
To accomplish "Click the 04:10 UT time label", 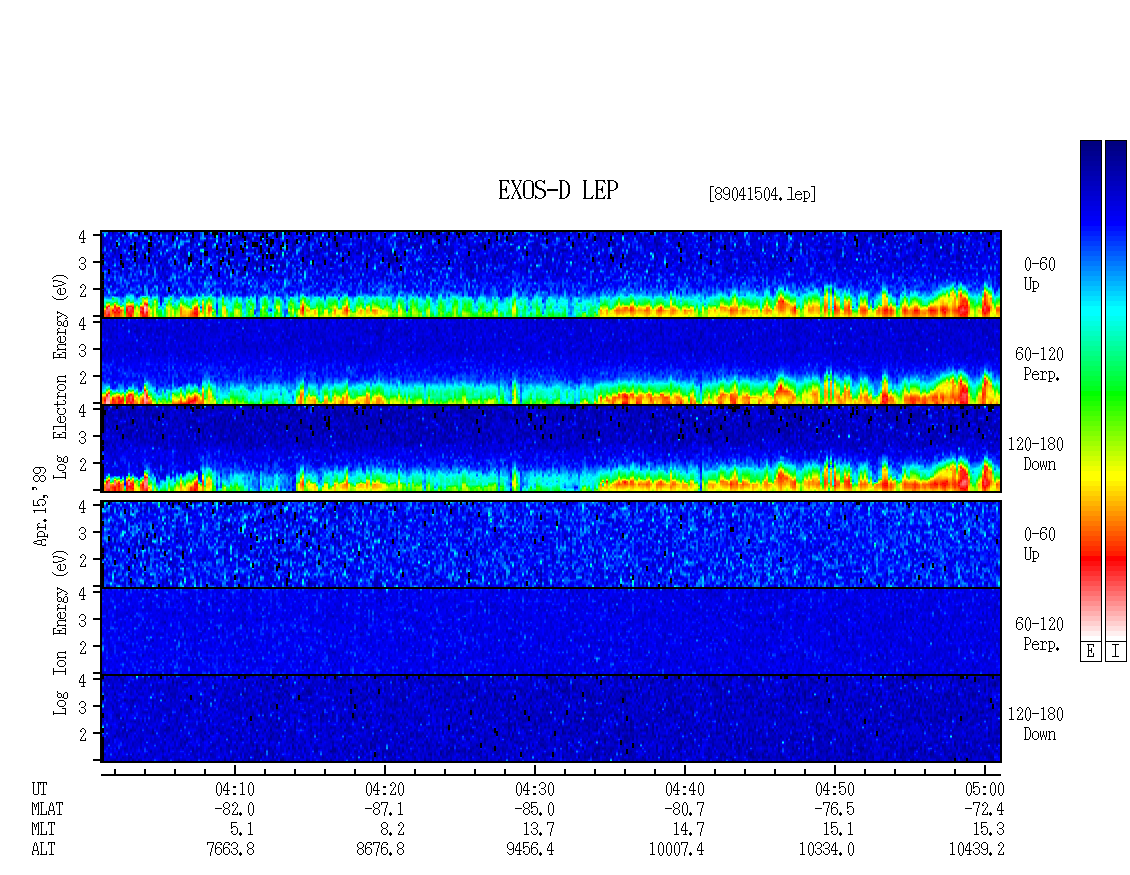I will click(235, 789).
